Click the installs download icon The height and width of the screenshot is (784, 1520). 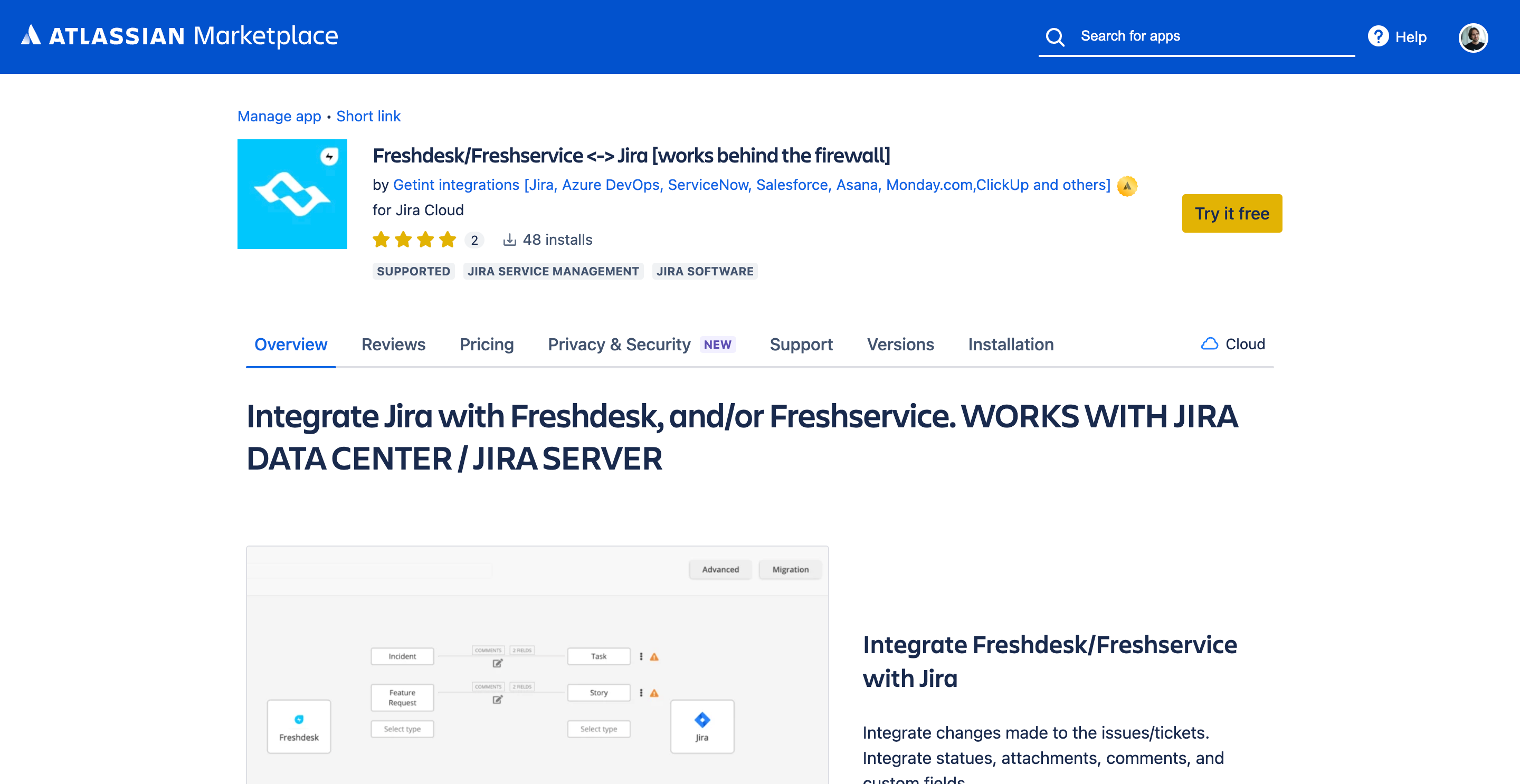[x=509, y=240]
